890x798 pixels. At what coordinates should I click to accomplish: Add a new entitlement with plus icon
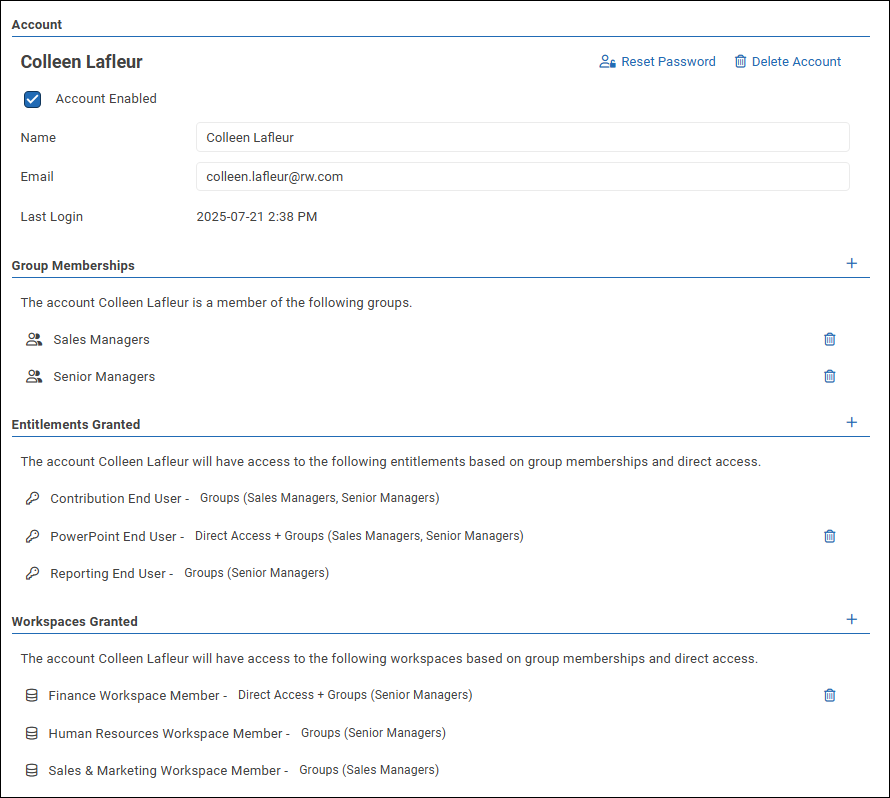pyautogui.click(x=852, y=423)
